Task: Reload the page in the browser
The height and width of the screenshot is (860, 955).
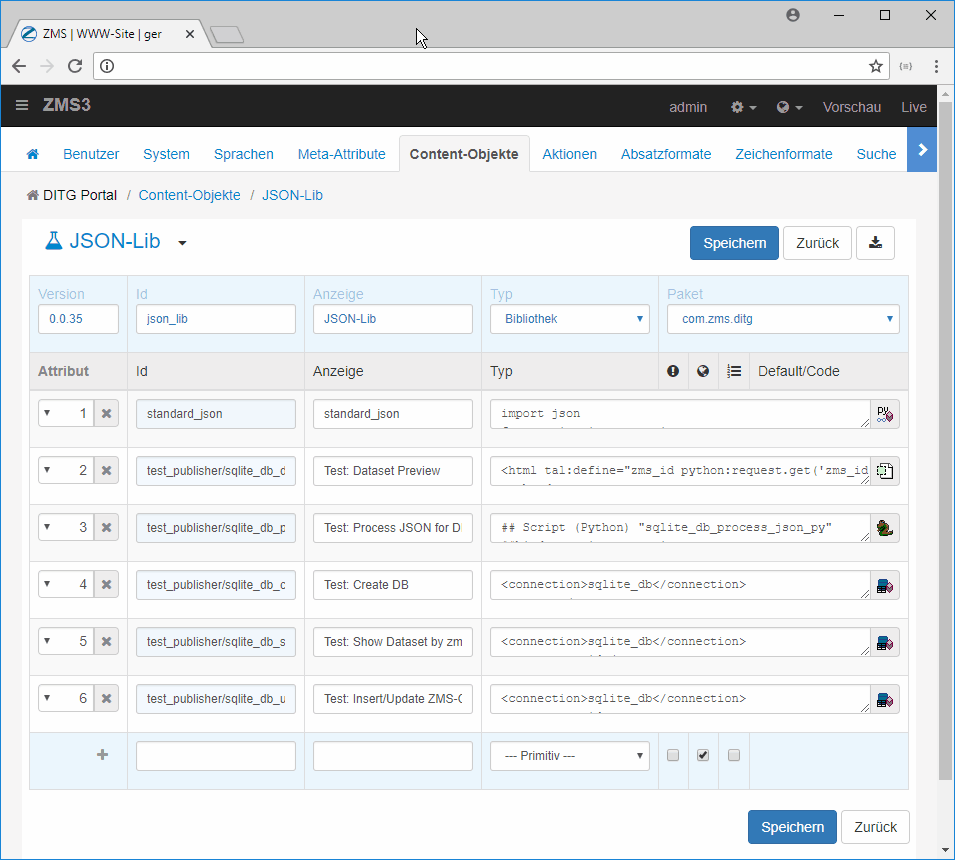Action: click(75, 66)
